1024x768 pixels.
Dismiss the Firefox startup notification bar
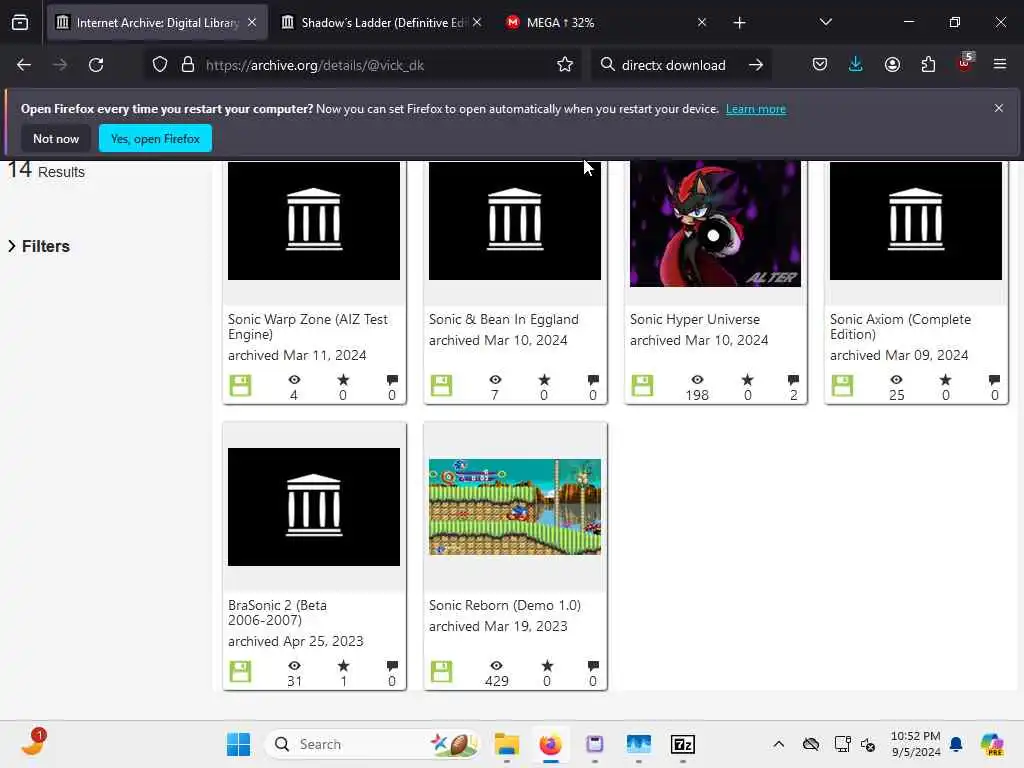click(x=999, y=108)
